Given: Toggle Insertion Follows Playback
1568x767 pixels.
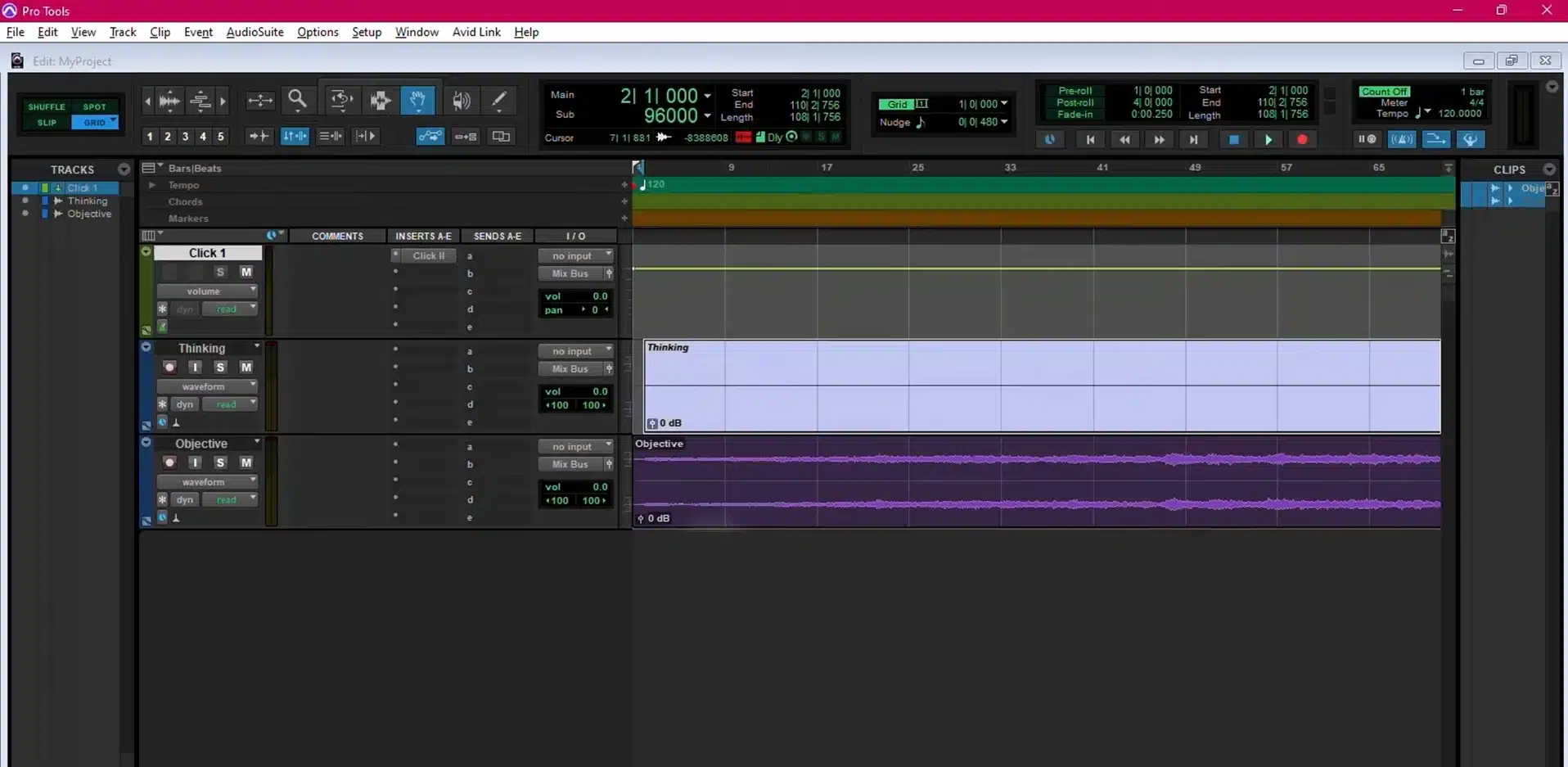Looking at the screenshot, I should click(x=365, y=137).
